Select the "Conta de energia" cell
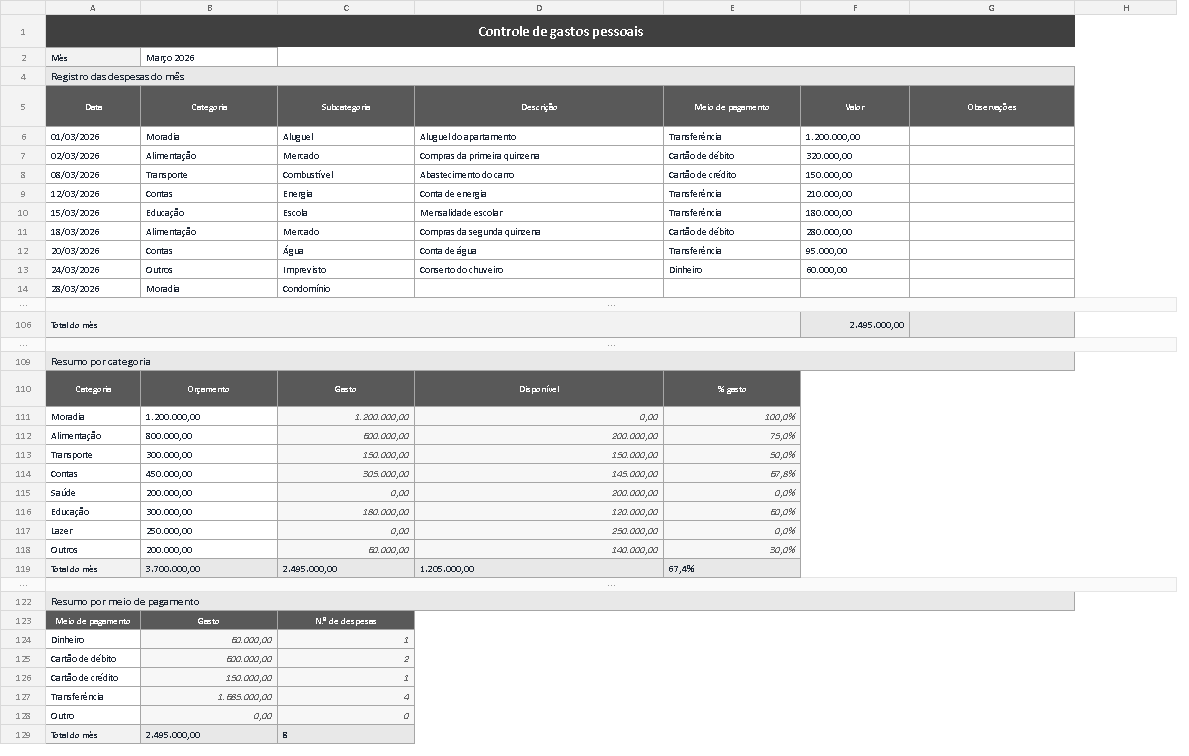 click(538, 193)
